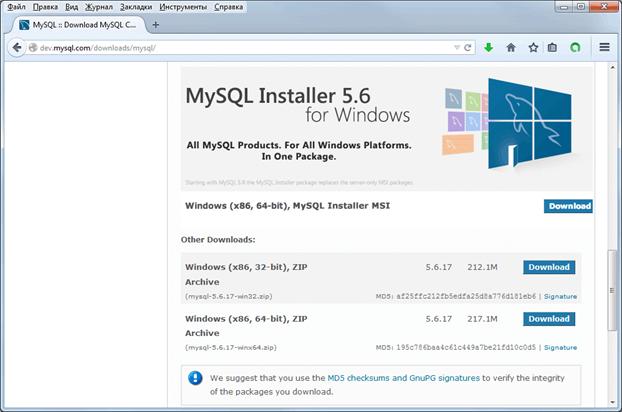Bookmark this page with the star icon

(x=533, y=48)
